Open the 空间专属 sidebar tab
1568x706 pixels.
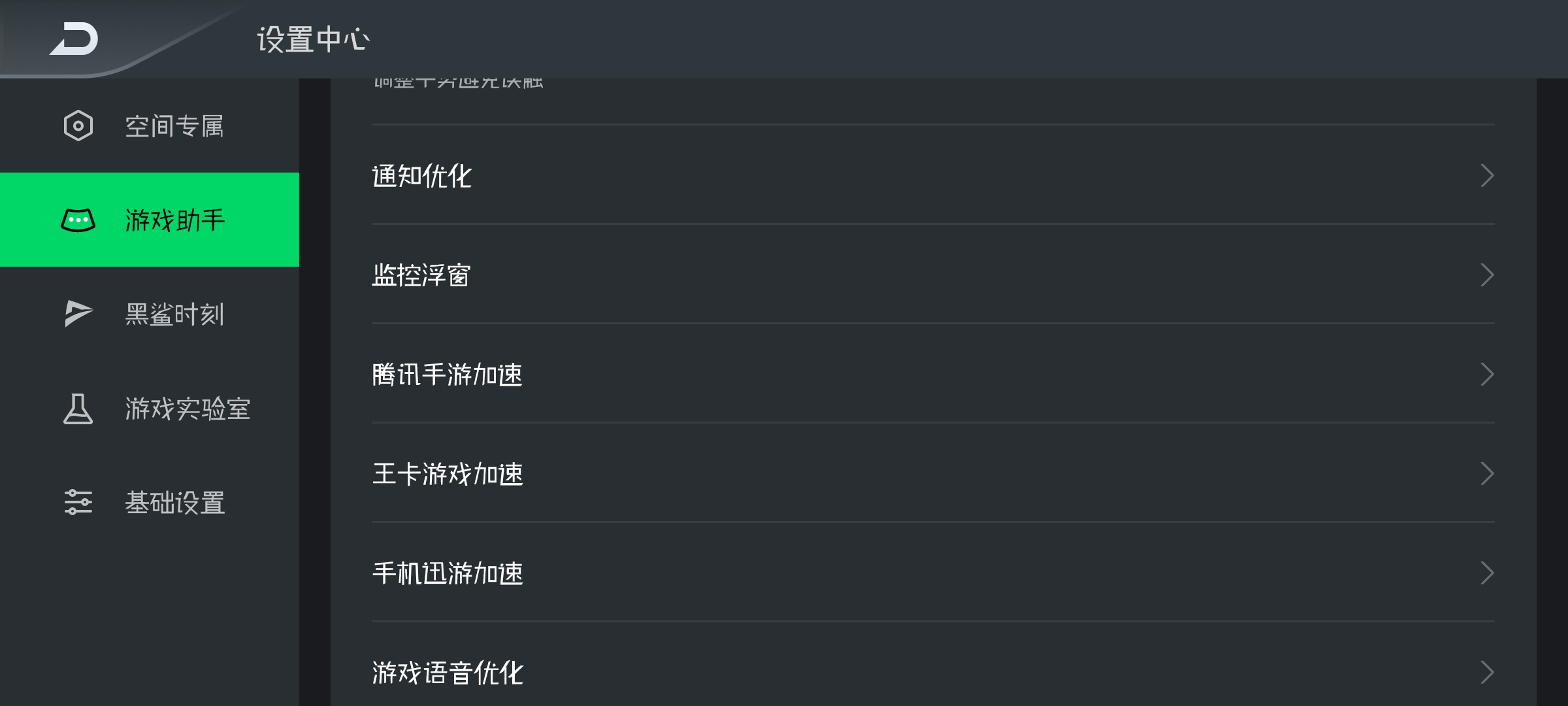tap(150, 126)
